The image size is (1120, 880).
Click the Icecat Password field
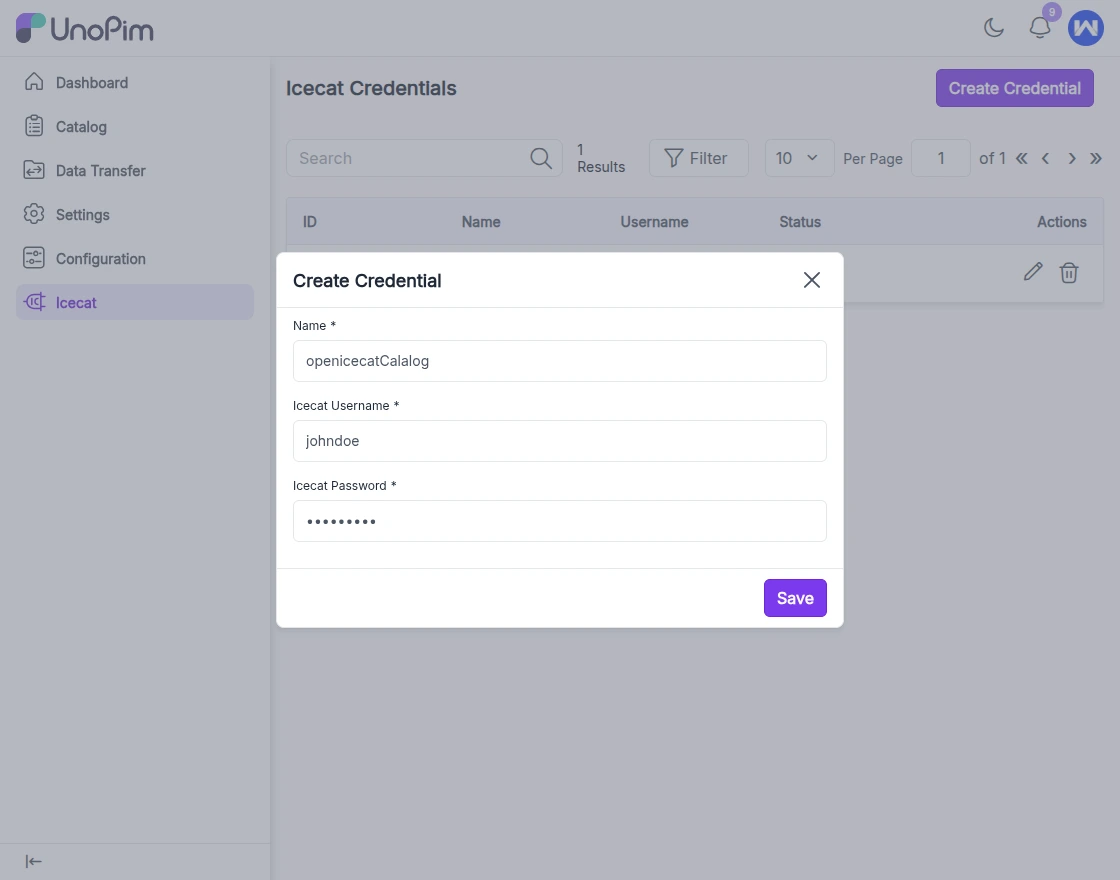559,521
